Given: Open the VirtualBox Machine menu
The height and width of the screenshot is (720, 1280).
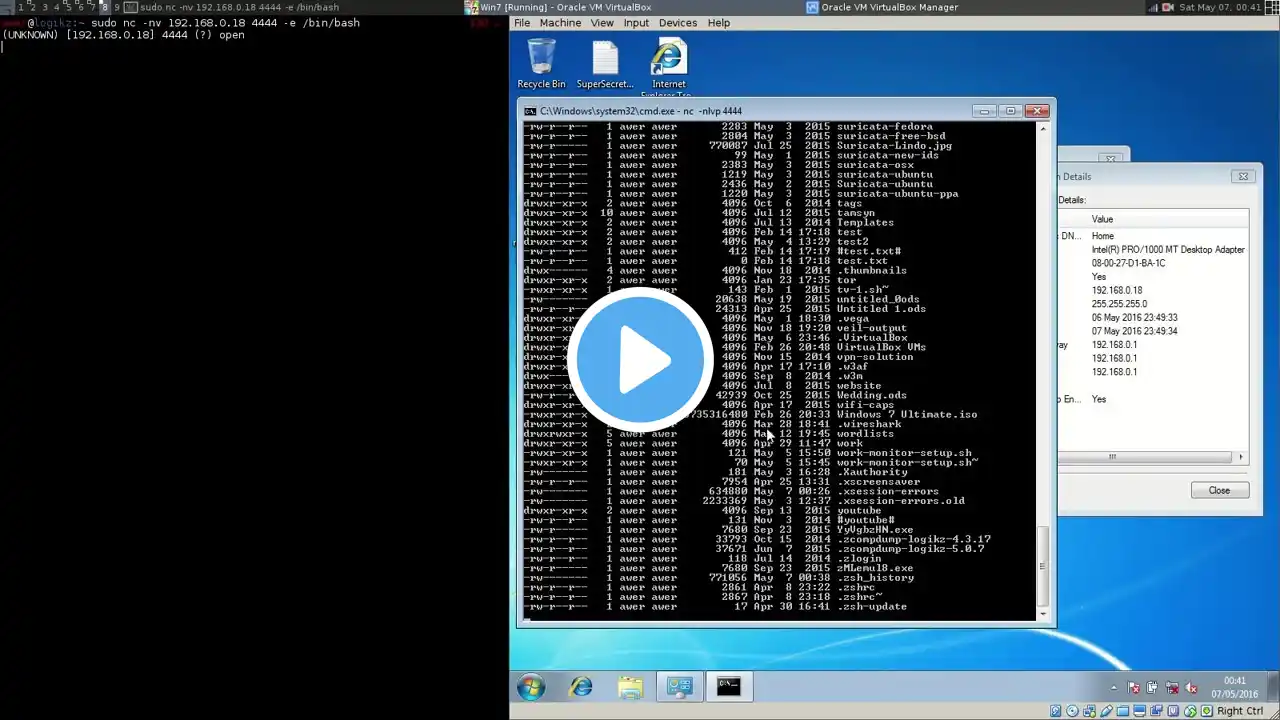Looking at the screenshot, I should tap(560, 23).
